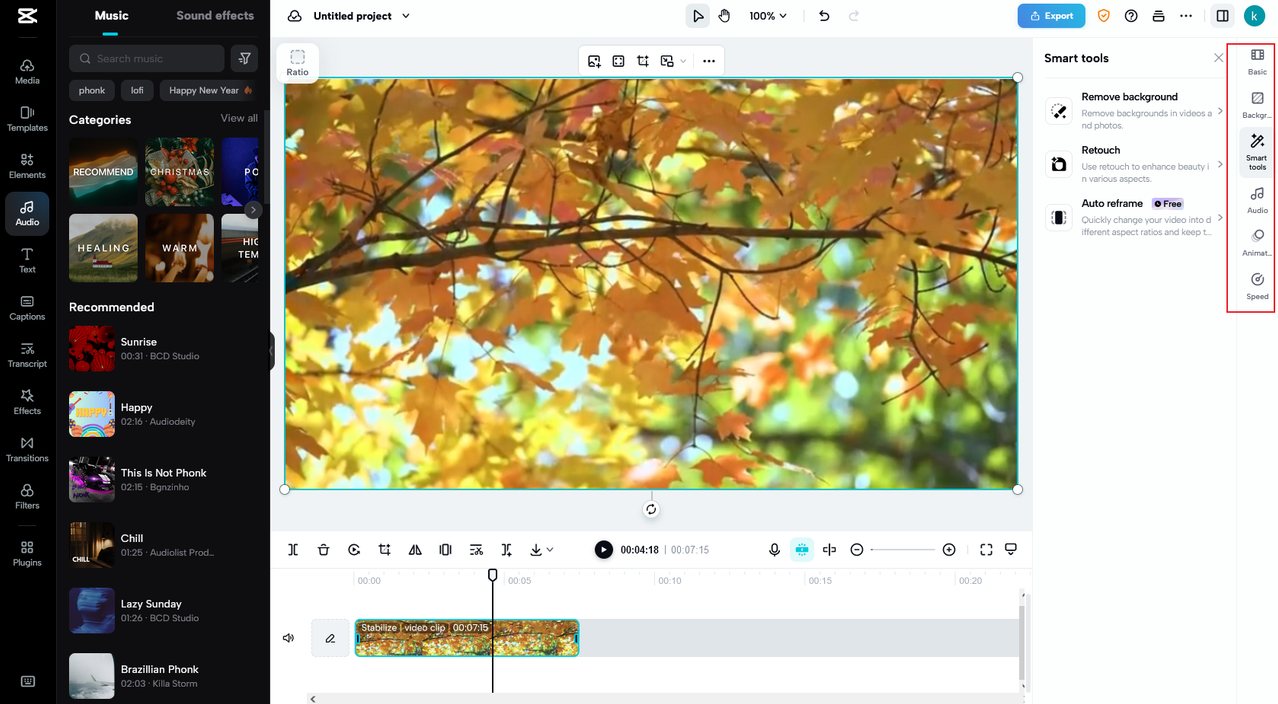Image resolution: width=1278 pixels, height=704 pixels.
Task: Click the crop icon in timeline toolbar
Action: click(385, 550)
